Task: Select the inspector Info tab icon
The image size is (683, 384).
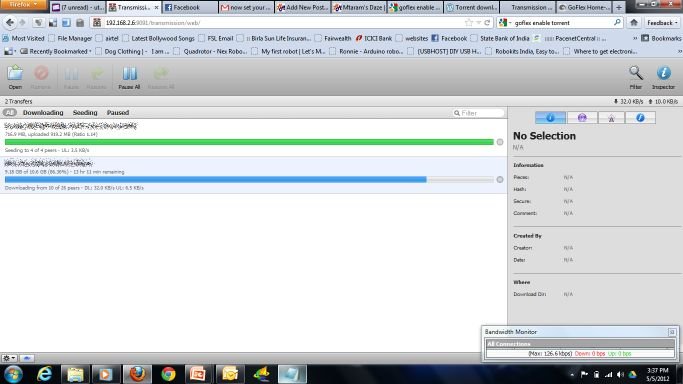Action: (550, 118)
